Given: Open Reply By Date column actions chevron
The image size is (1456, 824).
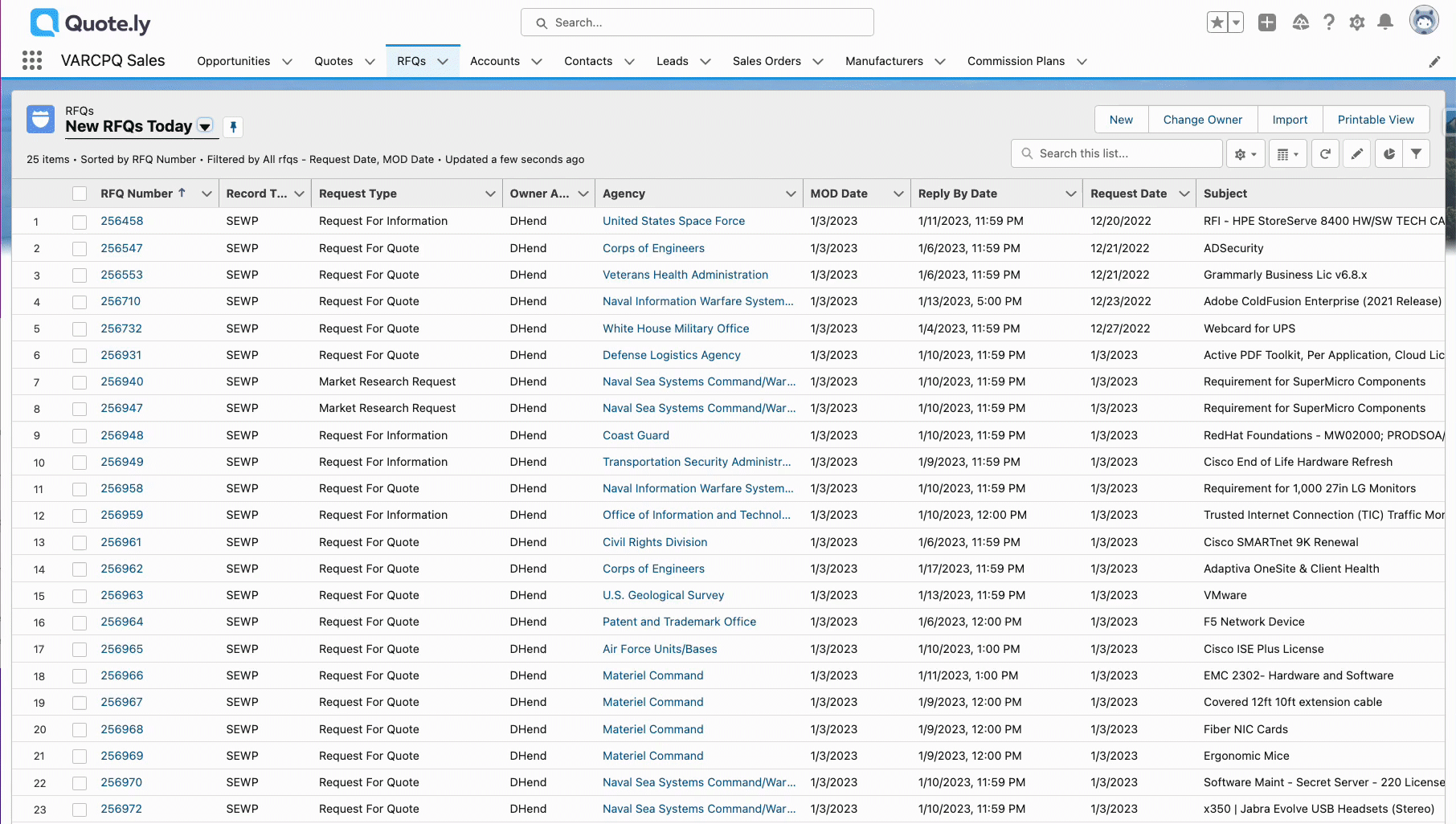Looking at the screenshot, I should pos(1070,194).
